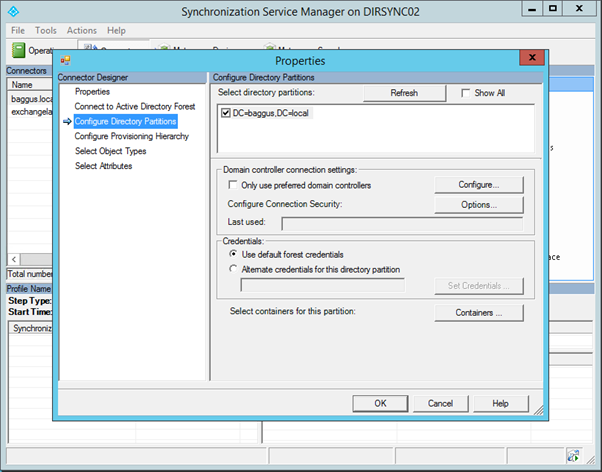The height and width of the screenshot is (472, 602).
Task: Click the status bar sync icon
Action: coord(574,453)
